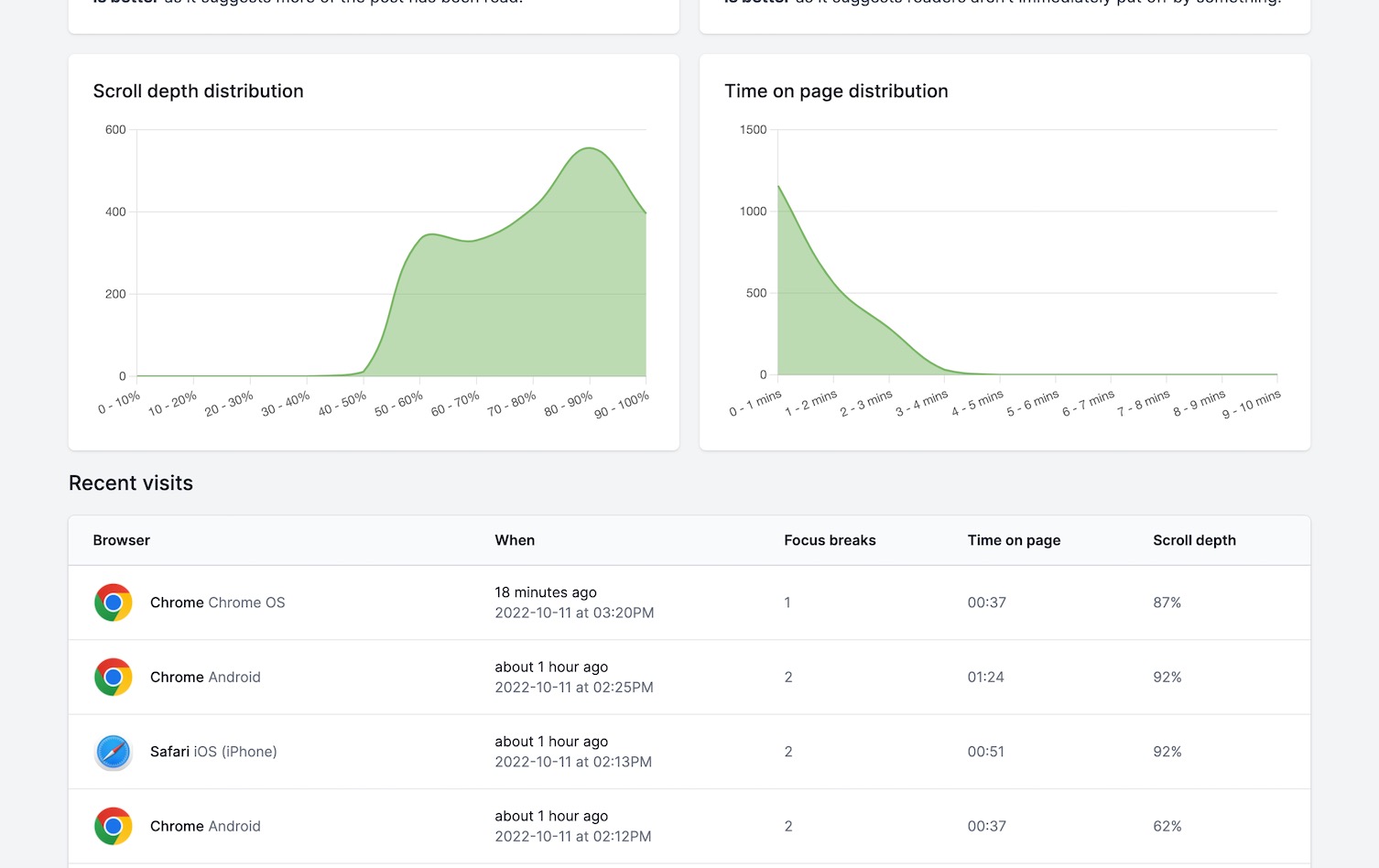Click the Scroll depth distribution title

198,91
